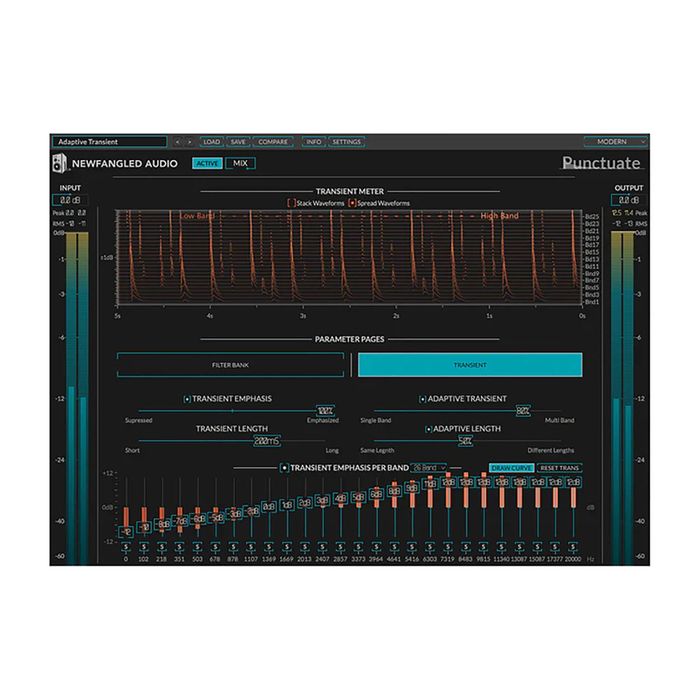Toggle the ACTIVE bypass button

pos(207,163)
